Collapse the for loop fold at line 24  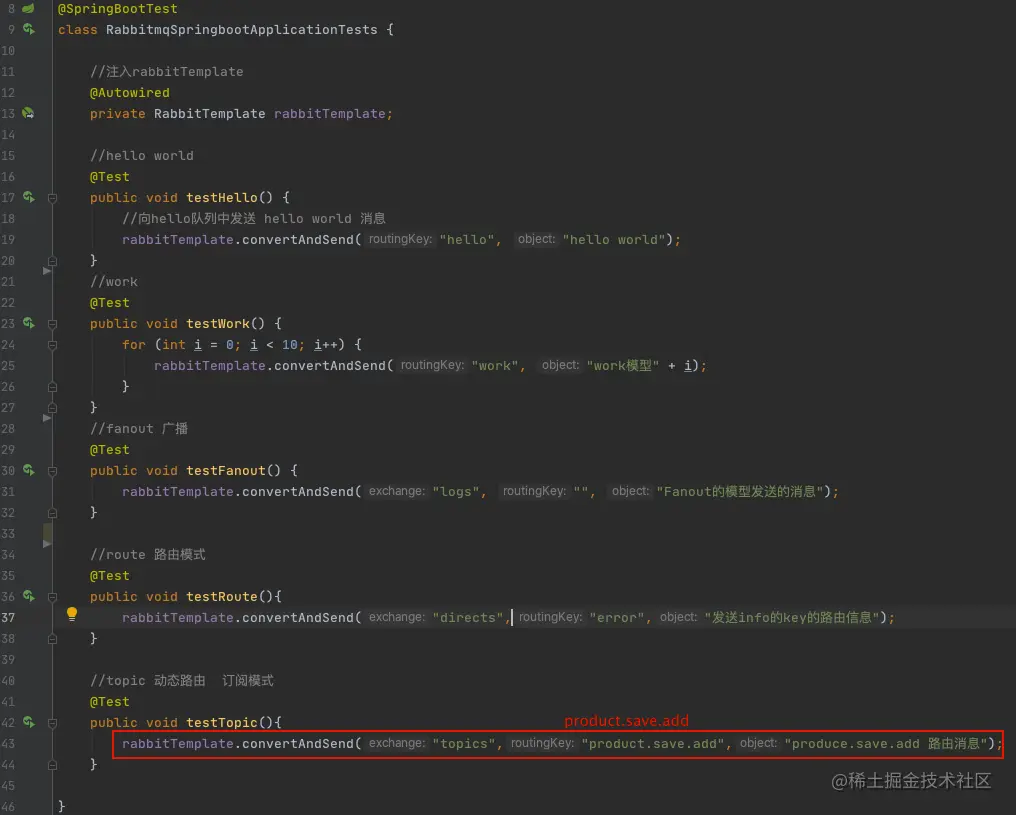[52, 345]
